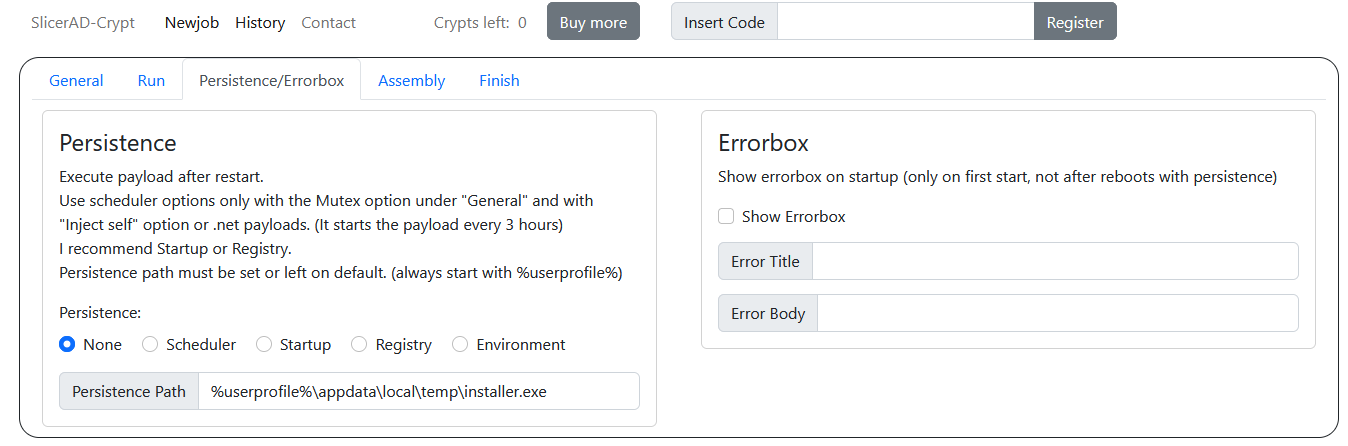Click the Register button

coord(1075,22)
